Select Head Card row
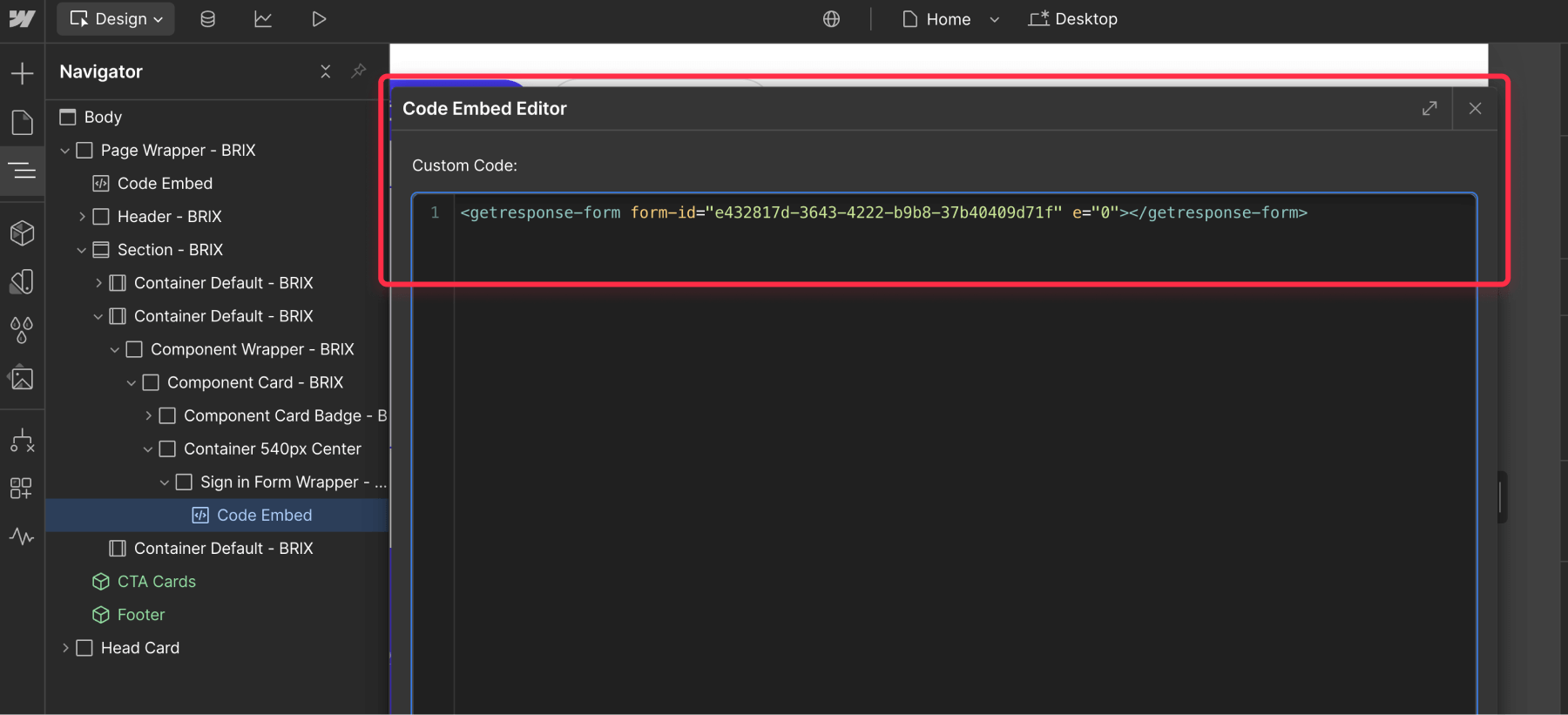This screenshot has width=1568, height=715. click(x=217, y=648)
